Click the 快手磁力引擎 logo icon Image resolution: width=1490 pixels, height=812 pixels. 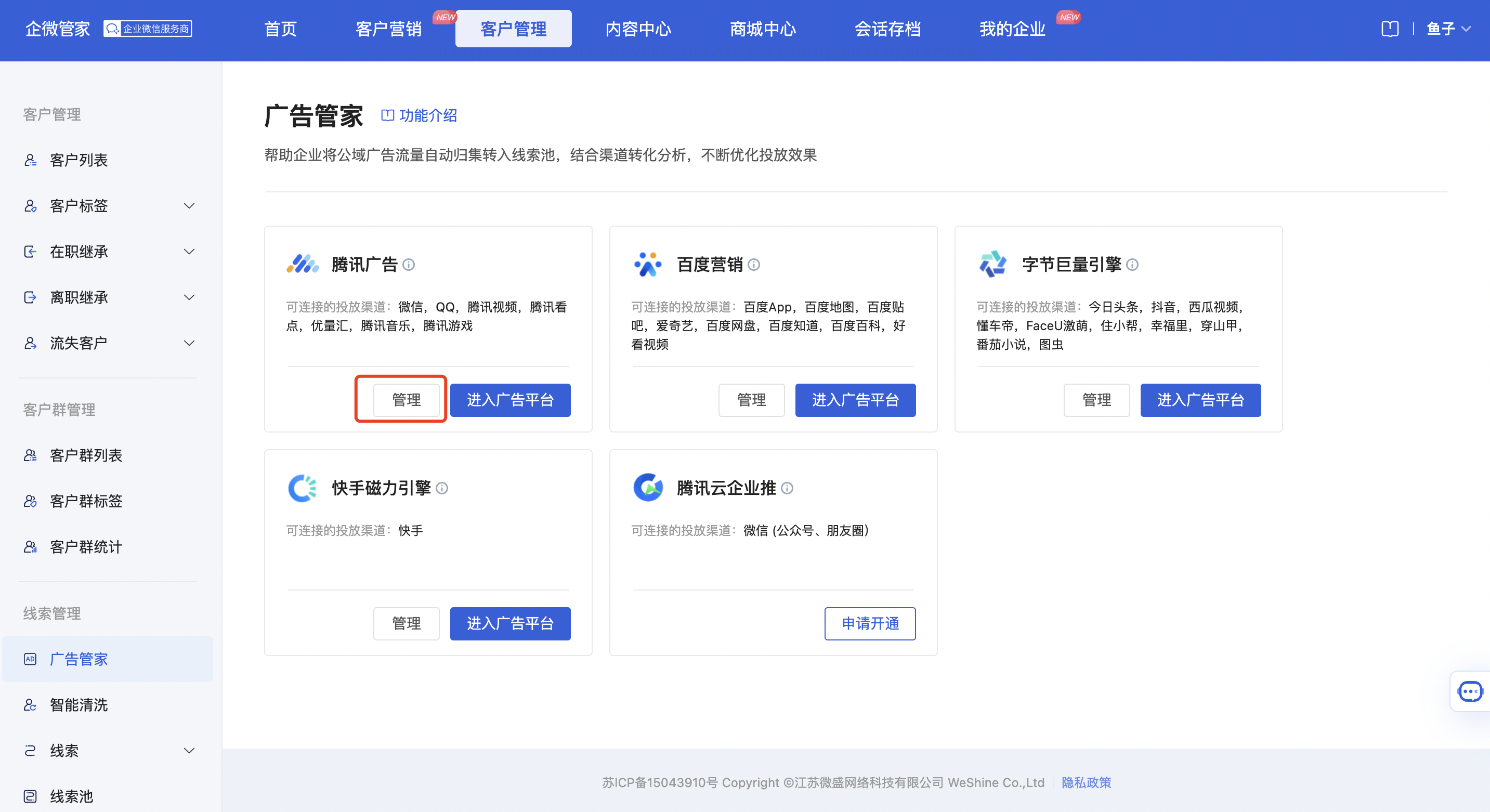pyautogui.click(x=303, y=488)
